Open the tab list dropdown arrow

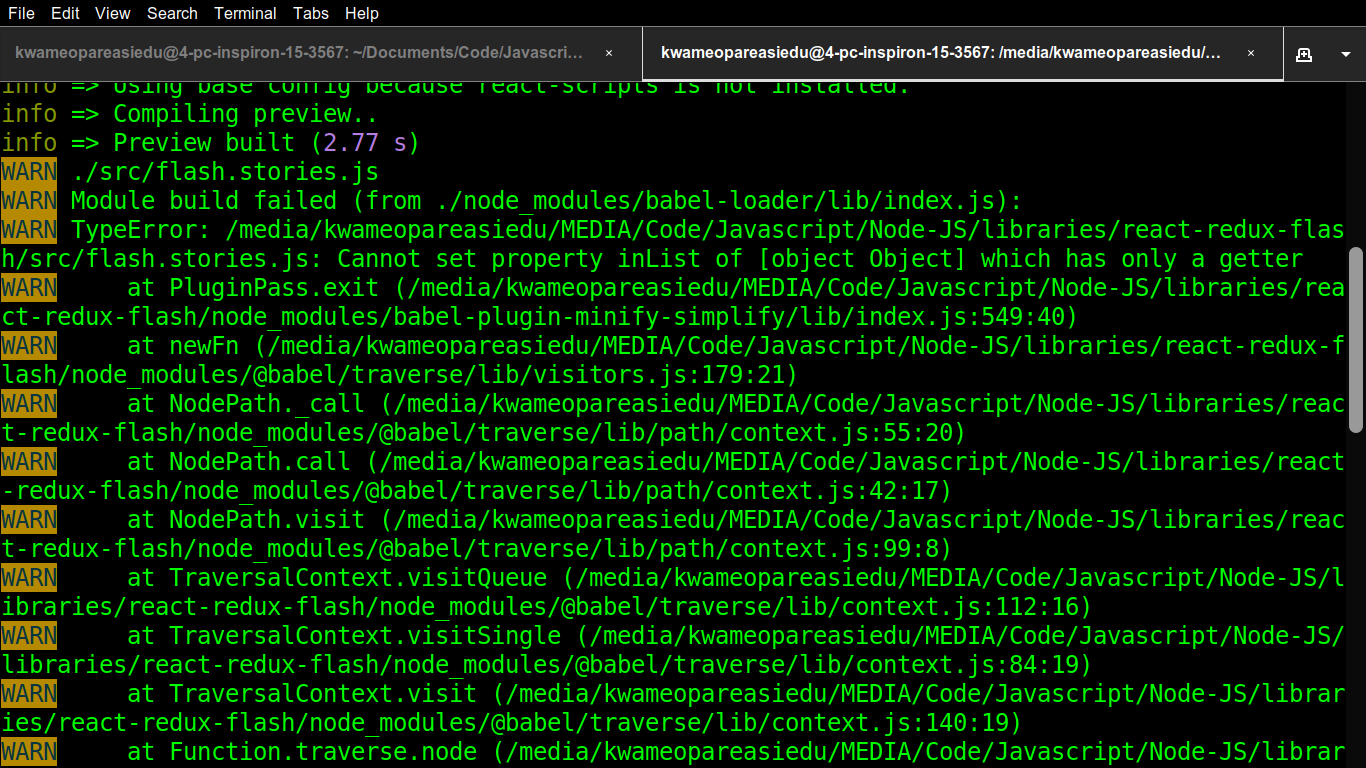pyautogui.click(x=1345, y=54)
